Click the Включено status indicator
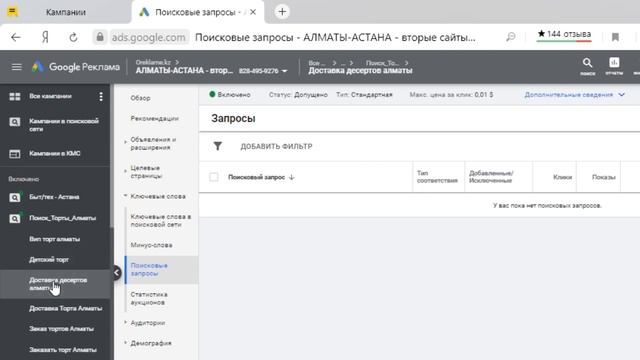This screenshot has width=640, height=360. [x=230, y=95]
